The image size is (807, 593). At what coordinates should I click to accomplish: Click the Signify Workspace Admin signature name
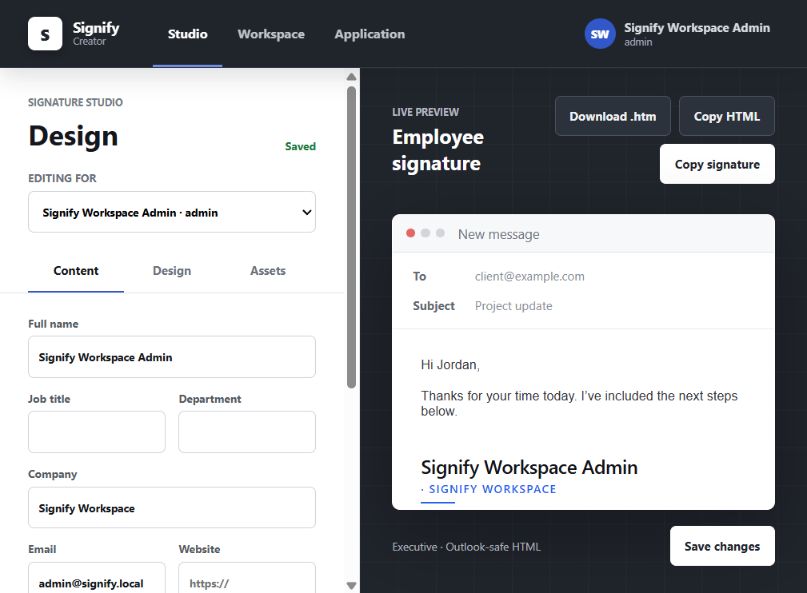(529, 467)
